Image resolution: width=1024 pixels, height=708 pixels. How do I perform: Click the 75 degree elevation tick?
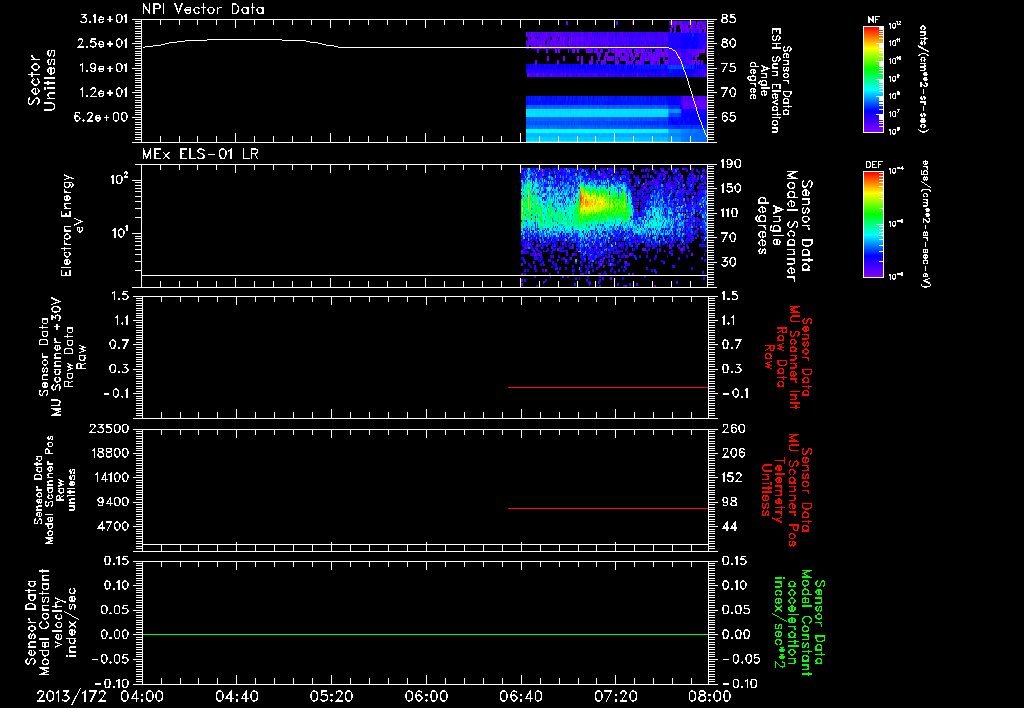pos(729,68)
